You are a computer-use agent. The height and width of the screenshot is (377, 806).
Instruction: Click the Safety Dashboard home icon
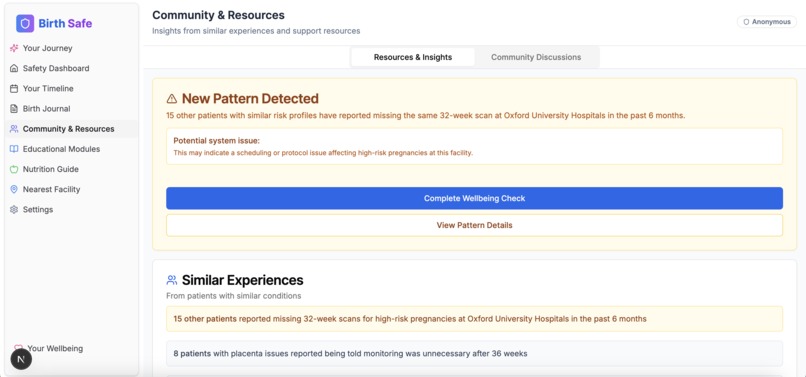click(x=14, y=68)
